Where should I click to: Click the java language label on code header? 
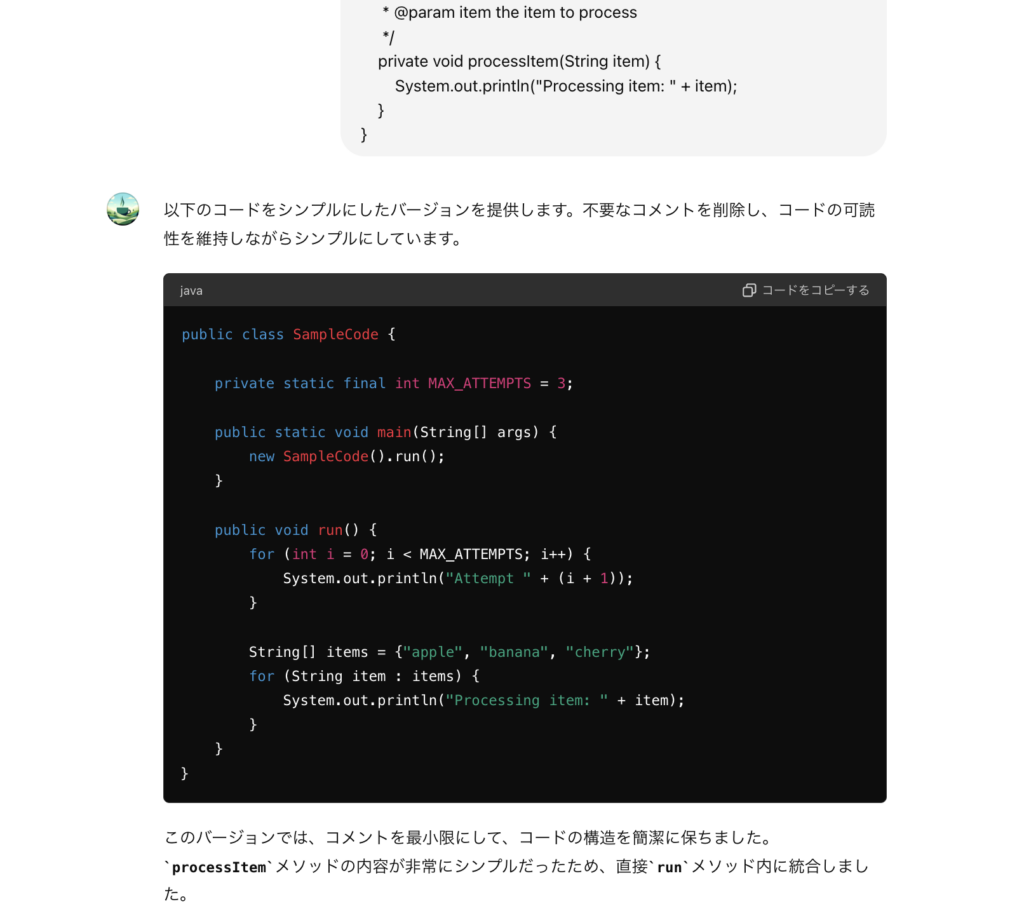coord(190,290)
